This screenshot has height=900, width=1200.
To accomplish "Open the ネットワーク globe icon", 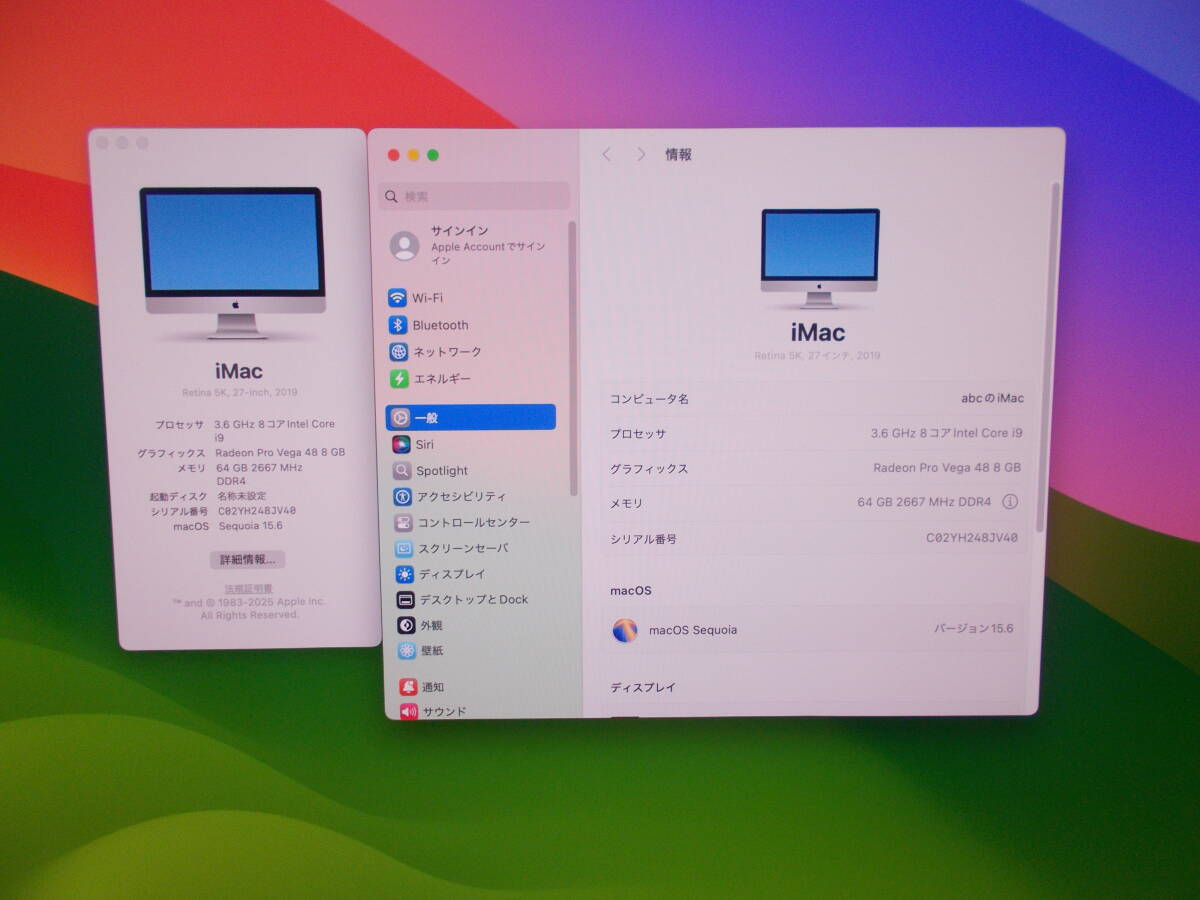I will point(399,352).
